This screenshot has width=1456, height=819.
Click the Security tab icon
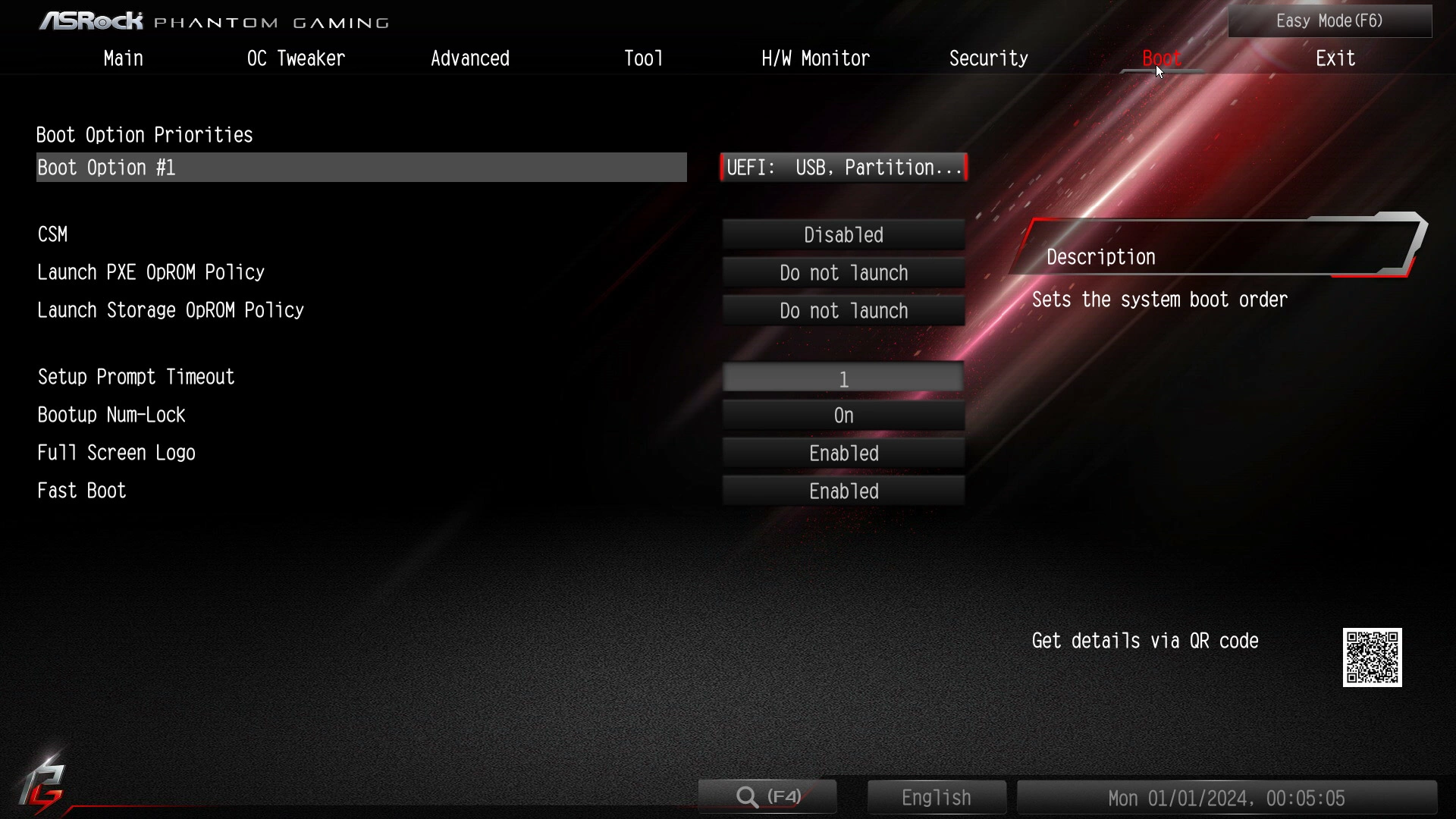[989, 58]
